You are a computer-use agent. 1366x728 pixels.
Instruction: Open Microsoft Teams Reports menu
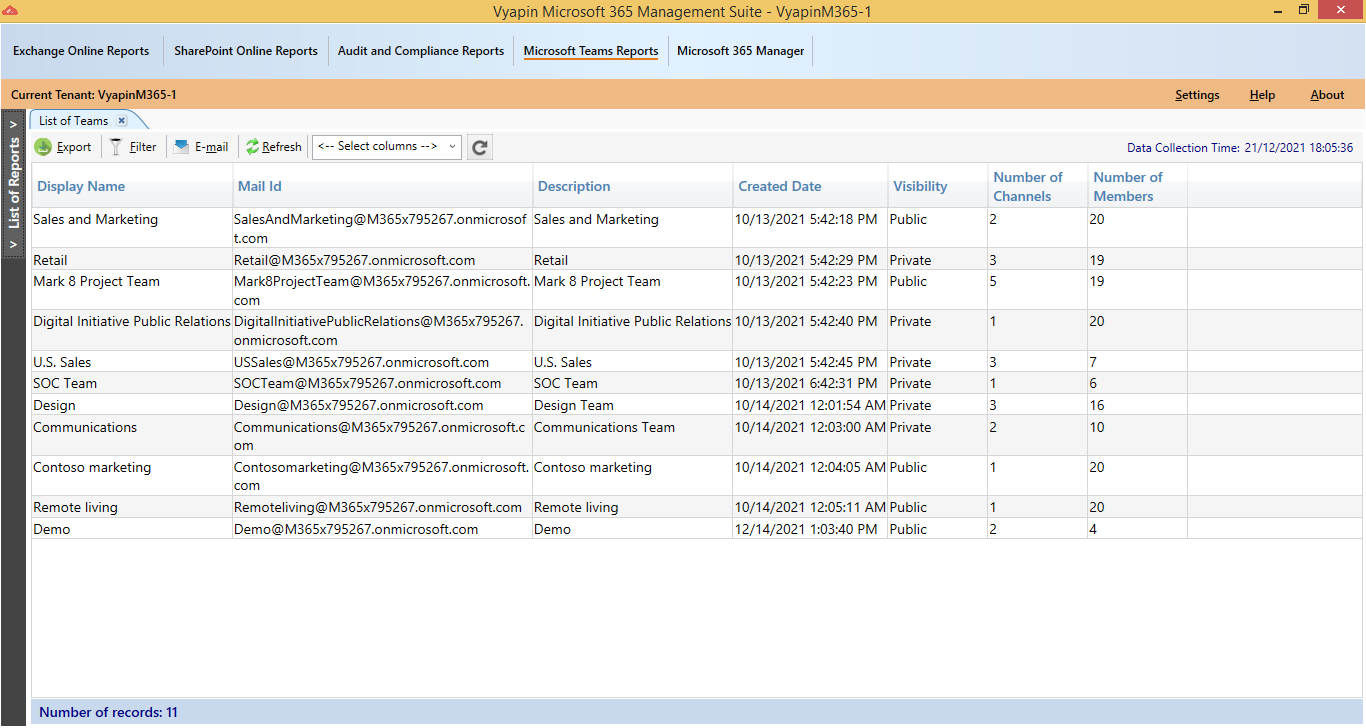click(591, 51)
